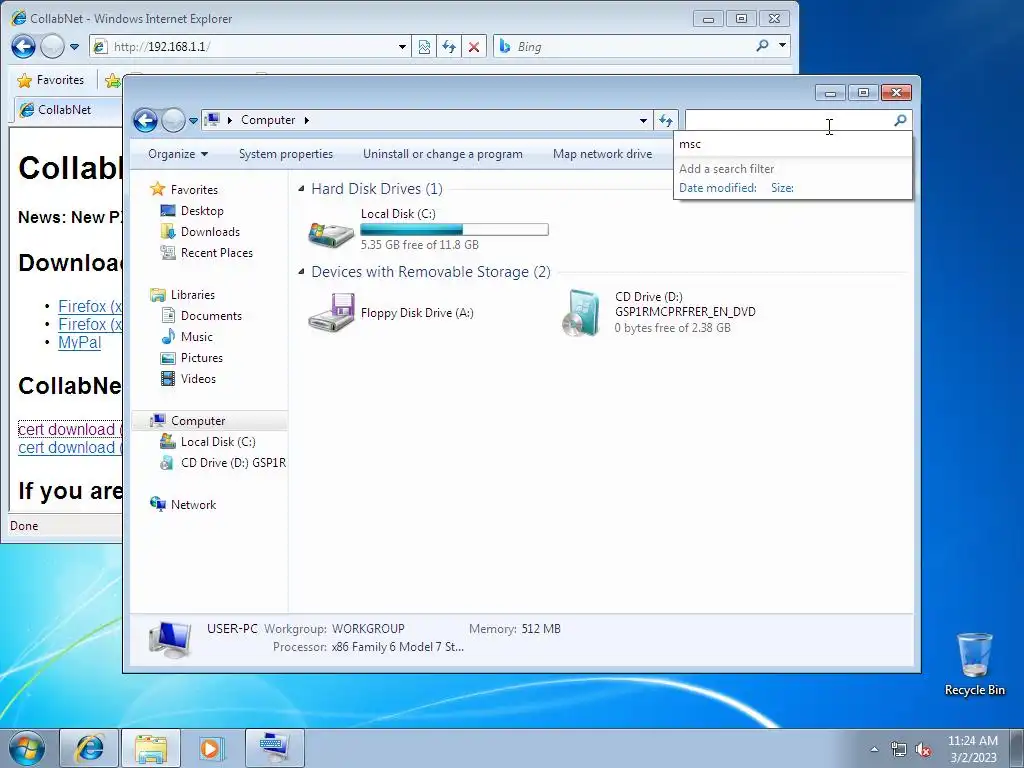
Task: Click Windows Media Player taskbar icon
Action: [x=210, y=748]
